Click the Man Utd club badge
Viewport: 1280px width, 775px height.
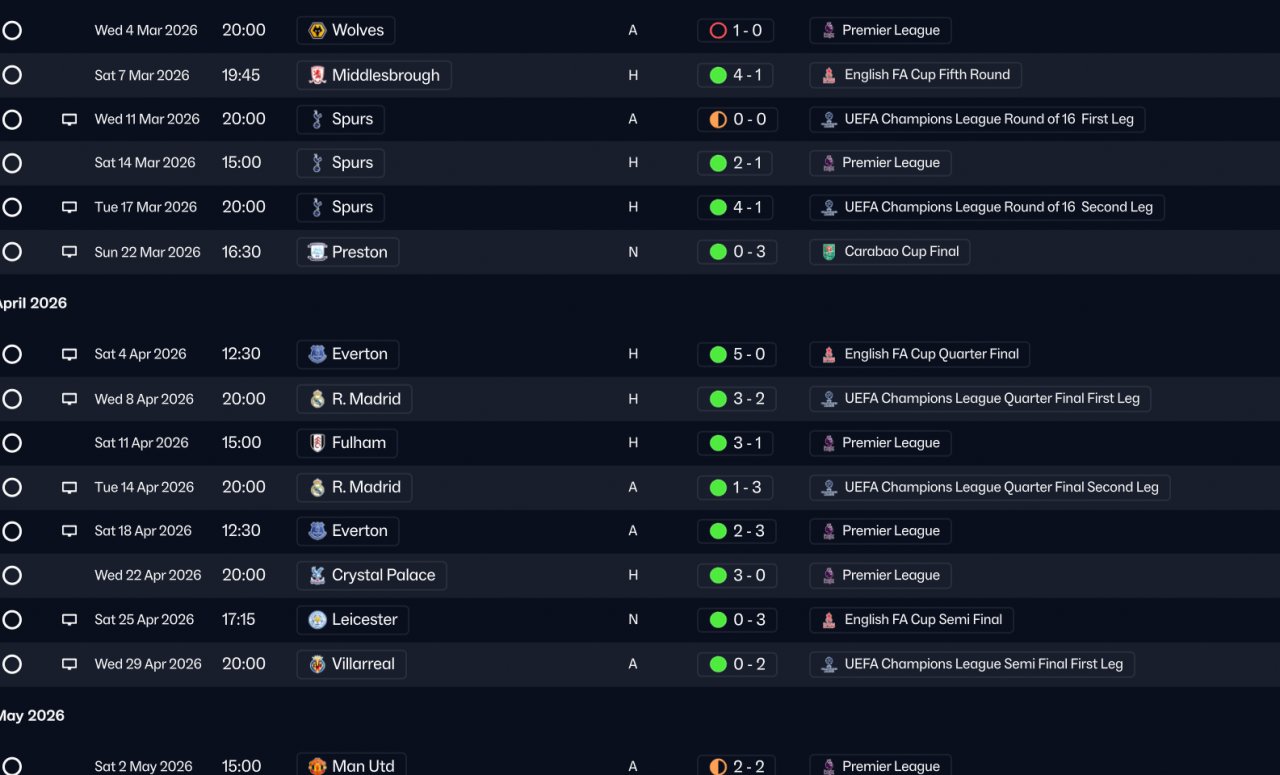(x=317, y=766)
